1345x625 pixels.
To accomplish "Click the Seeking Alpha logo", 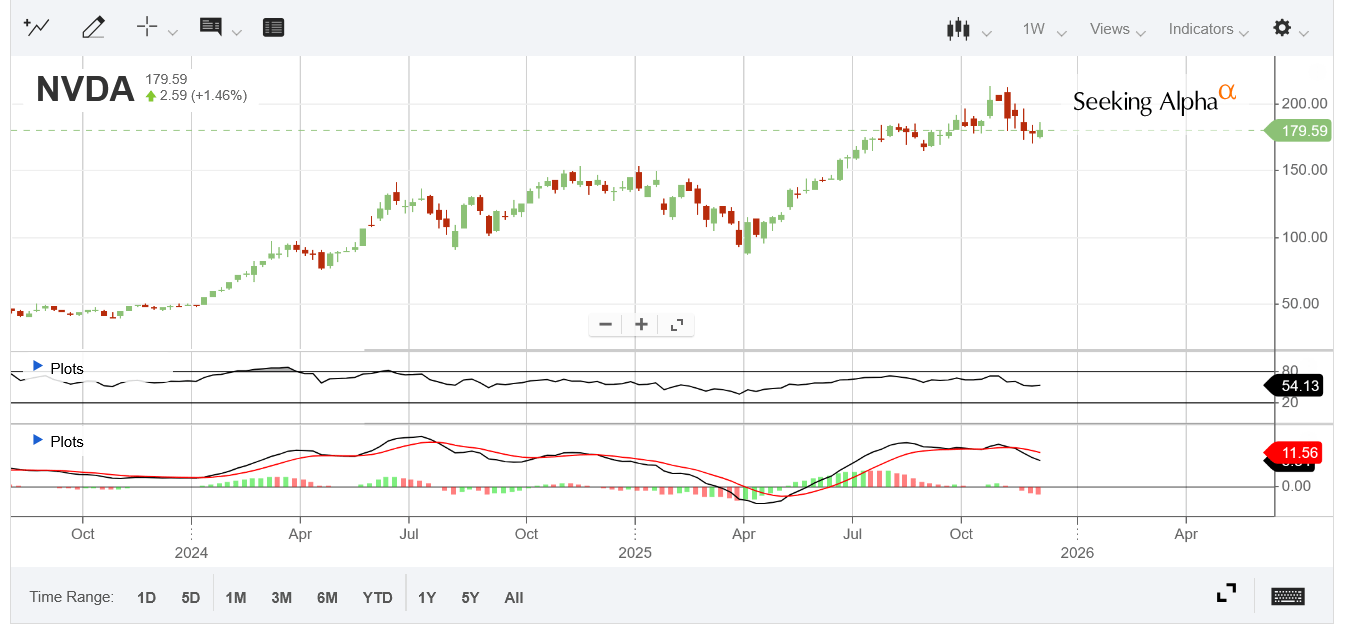I will [x=1154, y=98].
